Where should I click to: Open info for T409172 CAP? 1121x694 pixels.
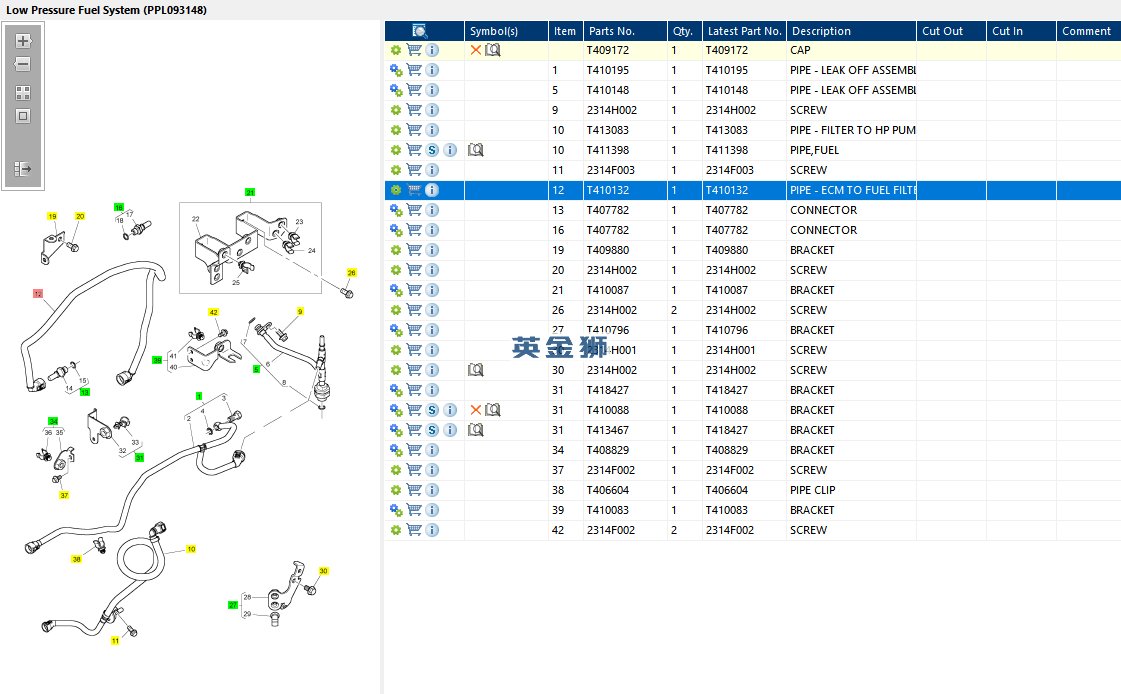click(x=432, y=50)
